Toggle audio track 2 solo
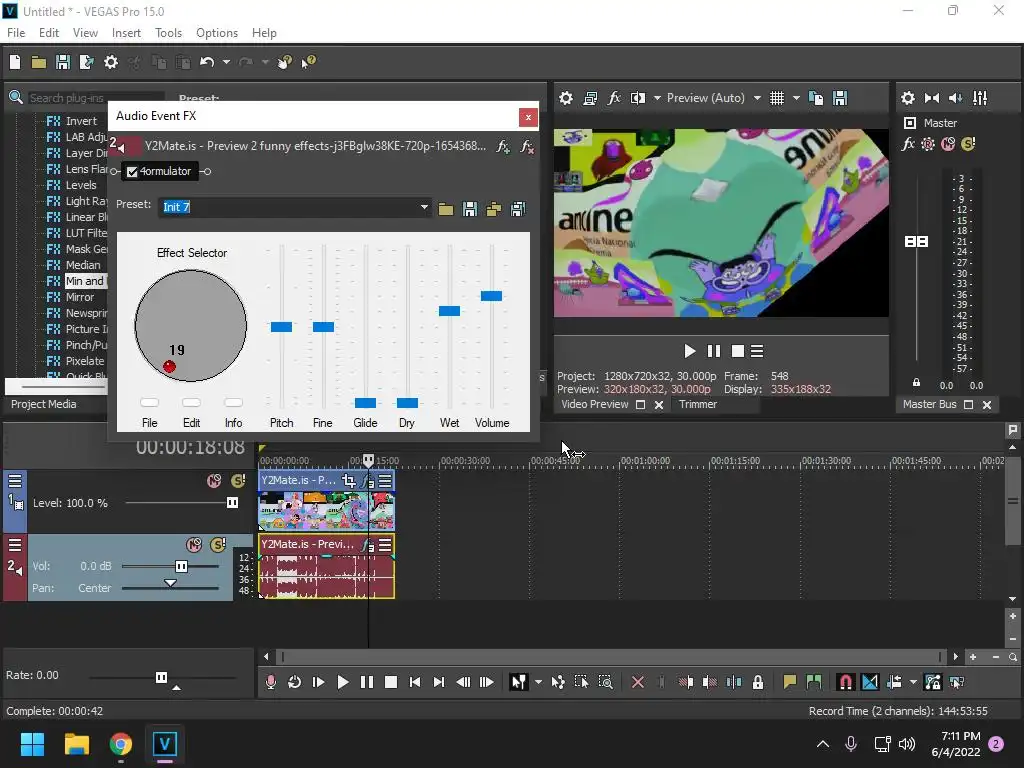The width and height of the screenshot is (1024, 768). pos(218,545)
